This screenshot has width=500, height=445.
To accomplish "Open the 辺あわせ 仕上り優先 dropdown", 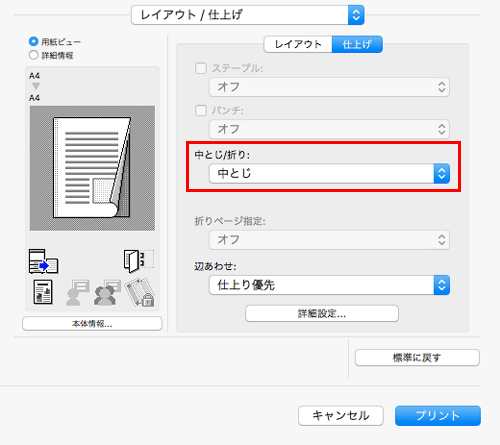I will [329, 285].
